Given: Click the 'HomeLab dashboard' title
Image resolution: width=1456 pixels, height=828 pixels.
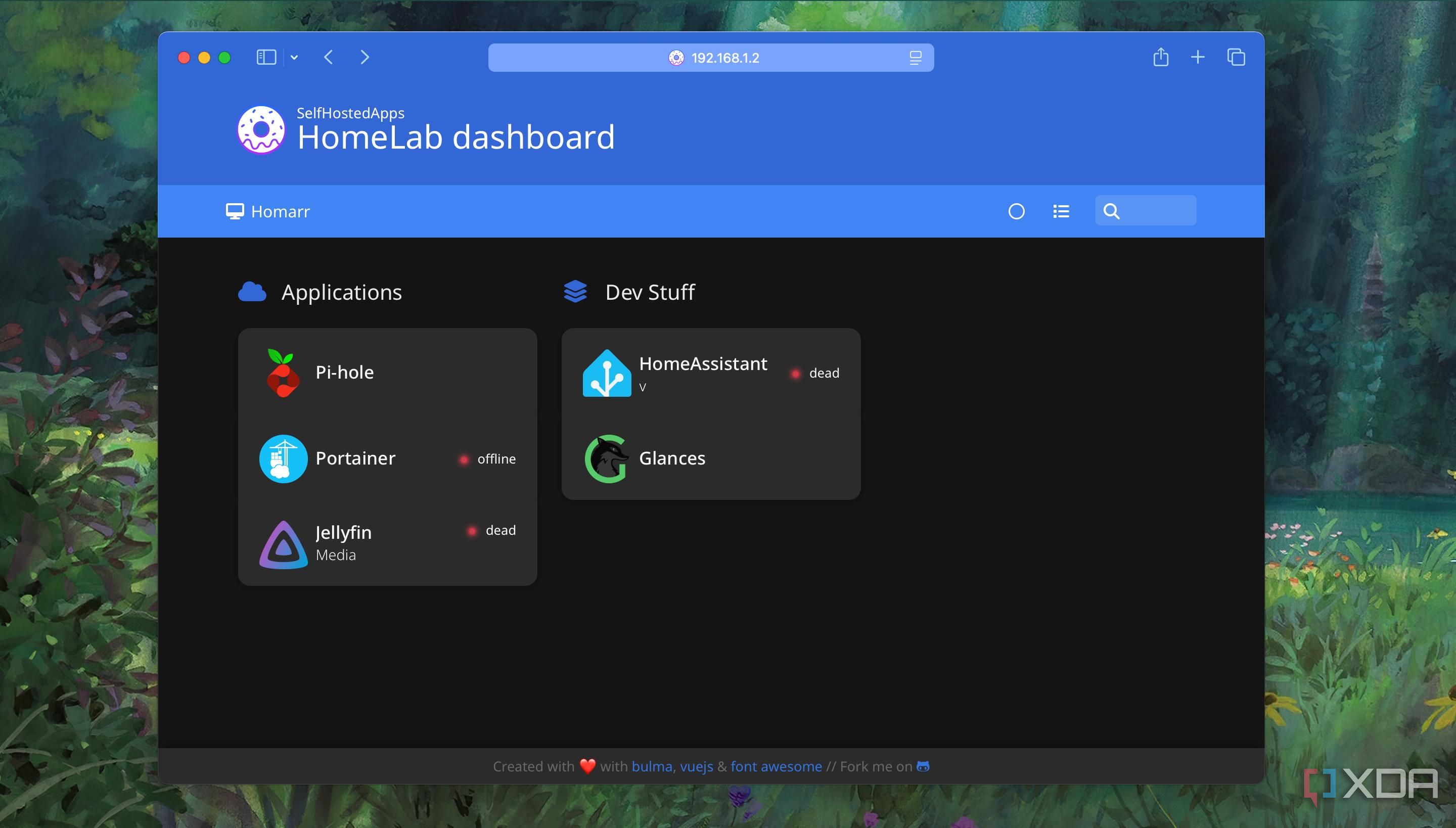Looking at the screenshot, I should pyautogui.click(x=456, y=137).
